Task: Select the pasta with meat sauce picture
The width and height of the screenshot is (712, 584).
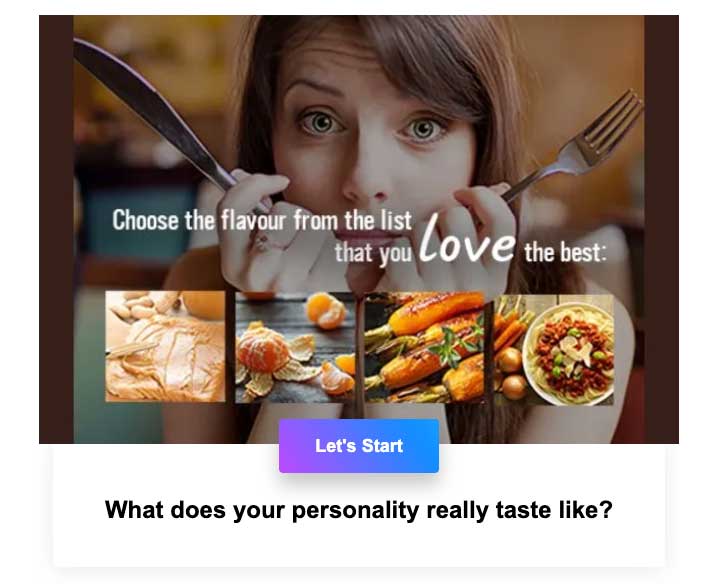Action: 554,349
